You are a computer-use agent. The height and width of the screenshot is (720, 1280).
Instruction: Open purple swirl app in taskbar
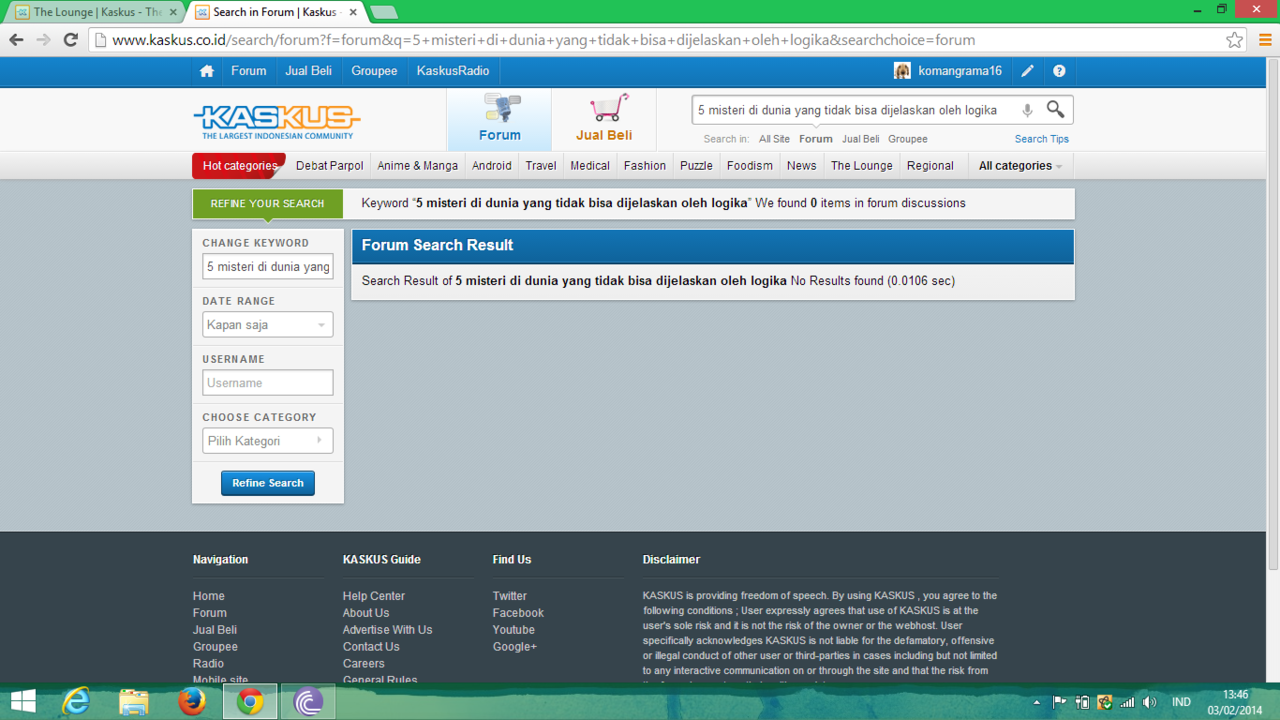click(x=308, y=702)
